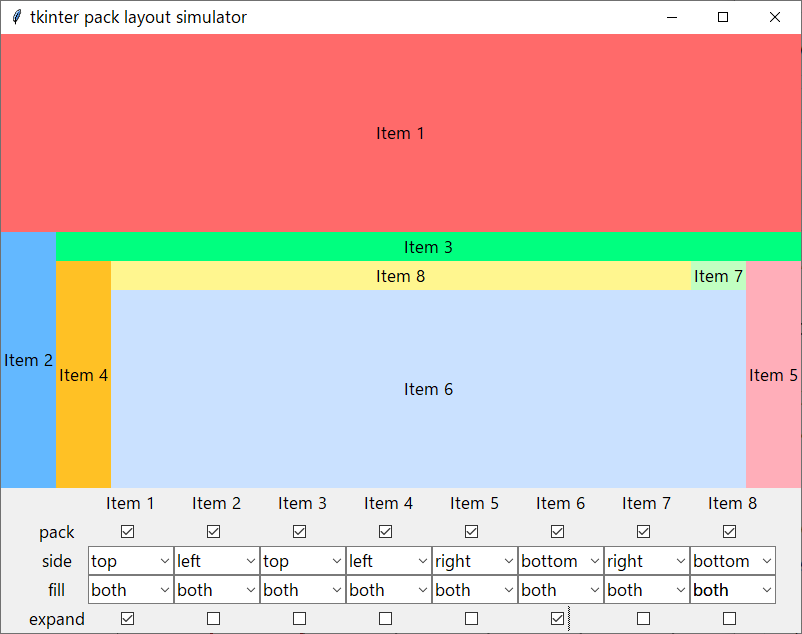This screenshot has height=634, width=802.
Task: Expand the side dropdown for Item 6
Action: point(561,561)
